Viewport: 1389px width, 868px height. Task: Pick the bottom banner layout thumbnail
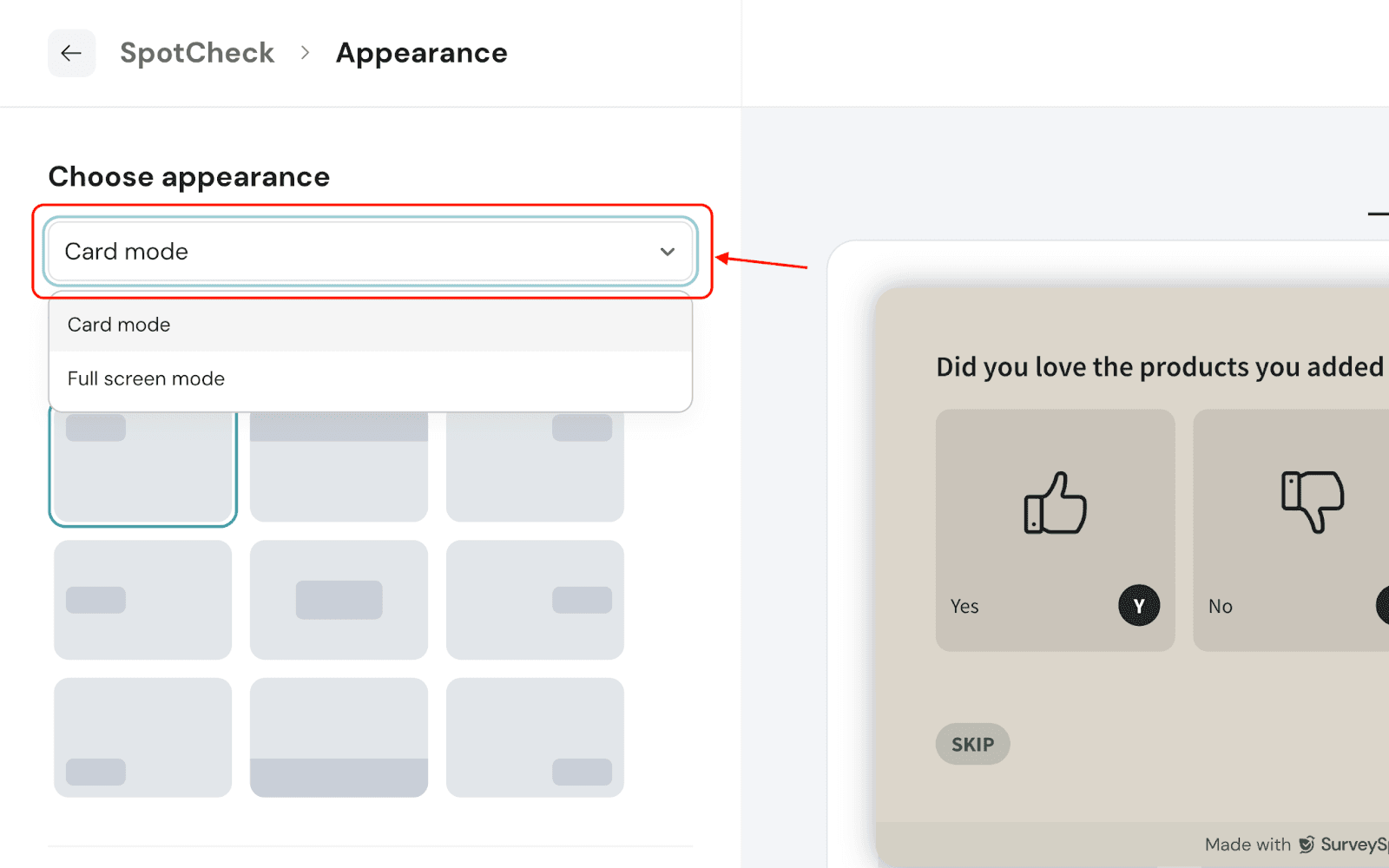pyautogui.click(x=339, y=737)
